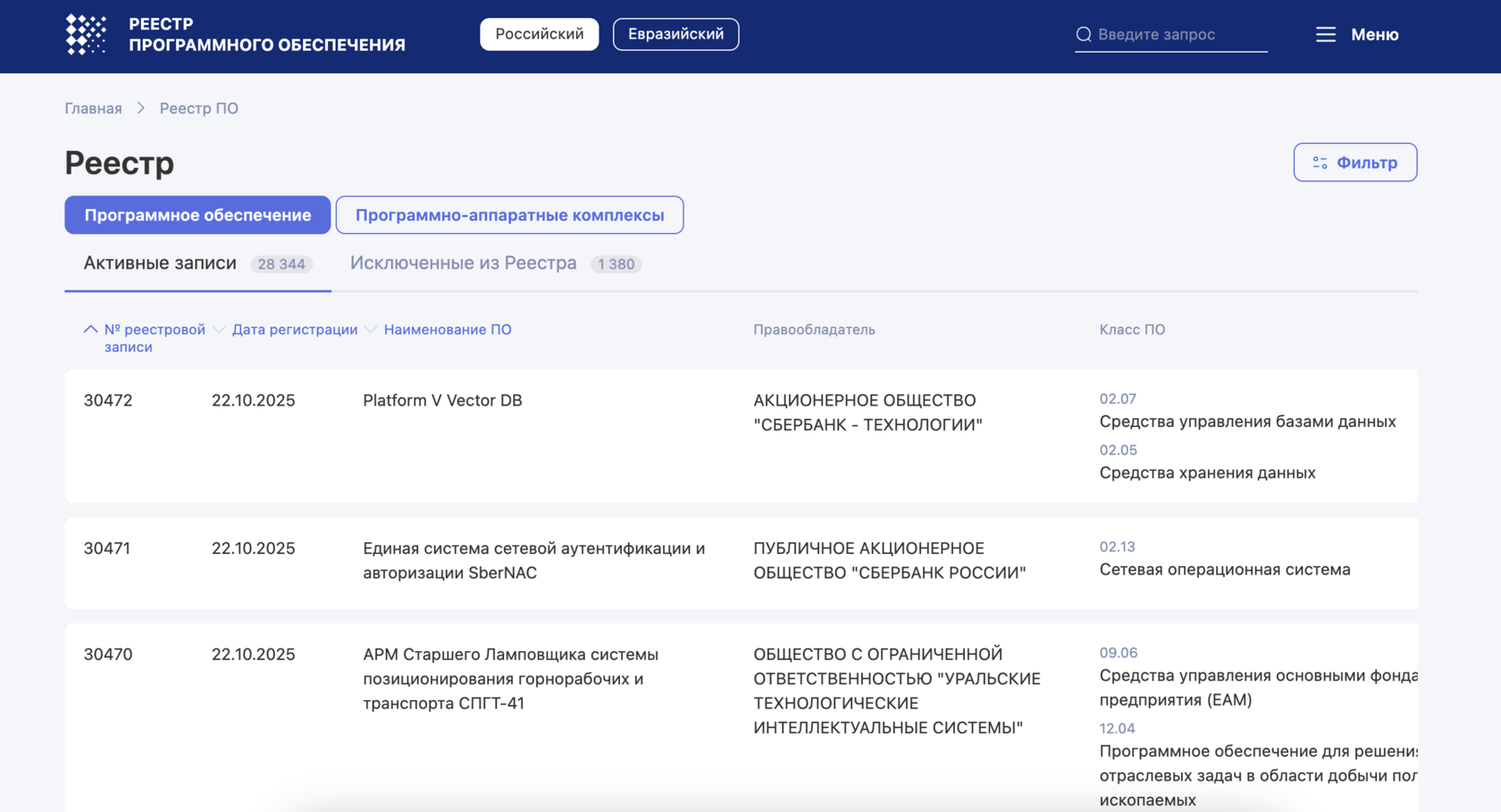Click the registry logo icon
The image size is (1501, 812).
[x=86, y=35]
